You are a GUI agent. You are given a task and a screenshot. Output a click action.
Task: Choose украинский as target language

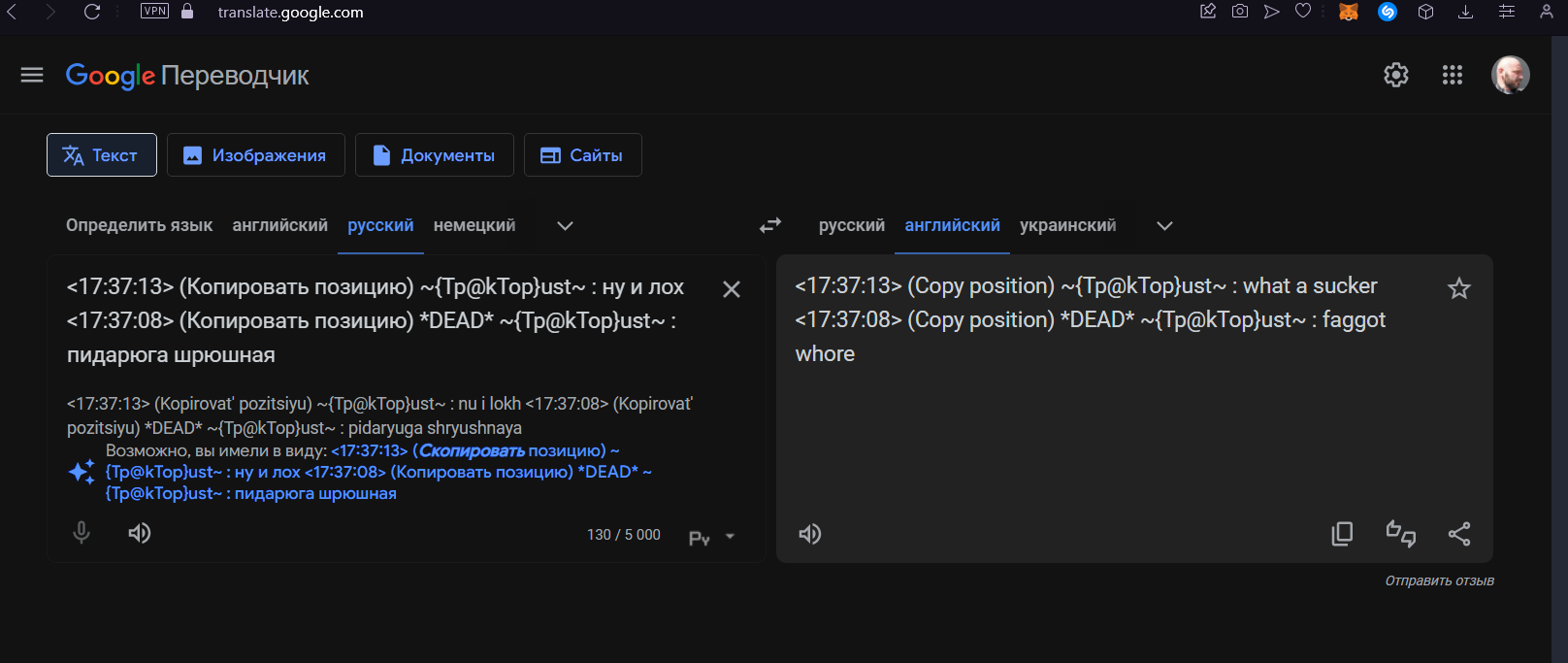click(x=1067, y=225)
